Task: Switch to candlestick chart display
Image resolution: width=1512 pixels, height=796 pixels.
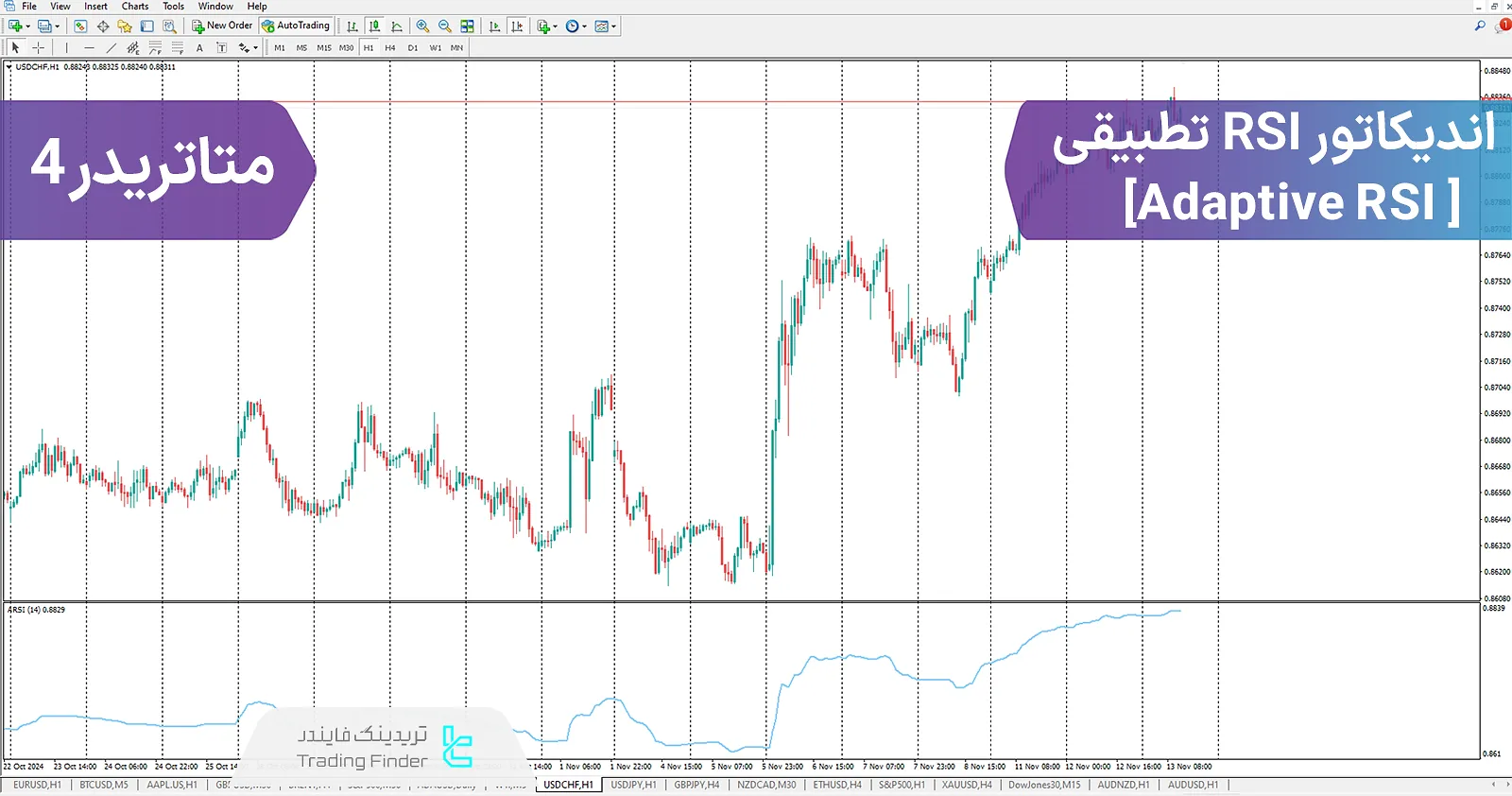Action: (x=375, y=26)
